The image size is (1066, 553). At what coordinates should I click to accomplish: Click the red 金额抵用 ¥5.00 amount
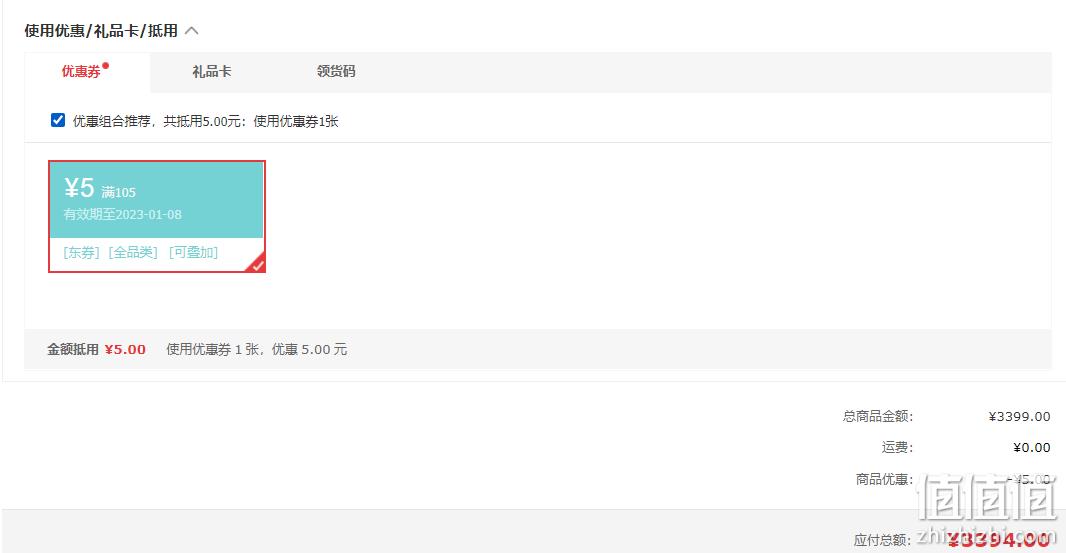tap(125, 349)
